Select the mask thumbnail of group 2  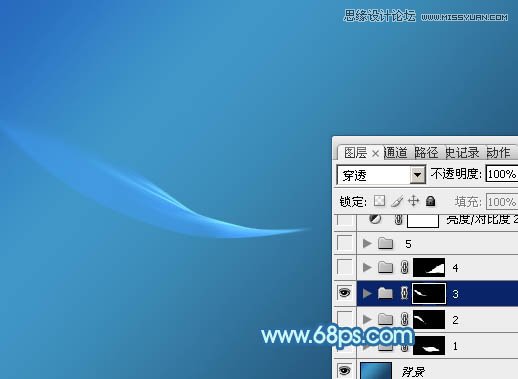[429, 319]
